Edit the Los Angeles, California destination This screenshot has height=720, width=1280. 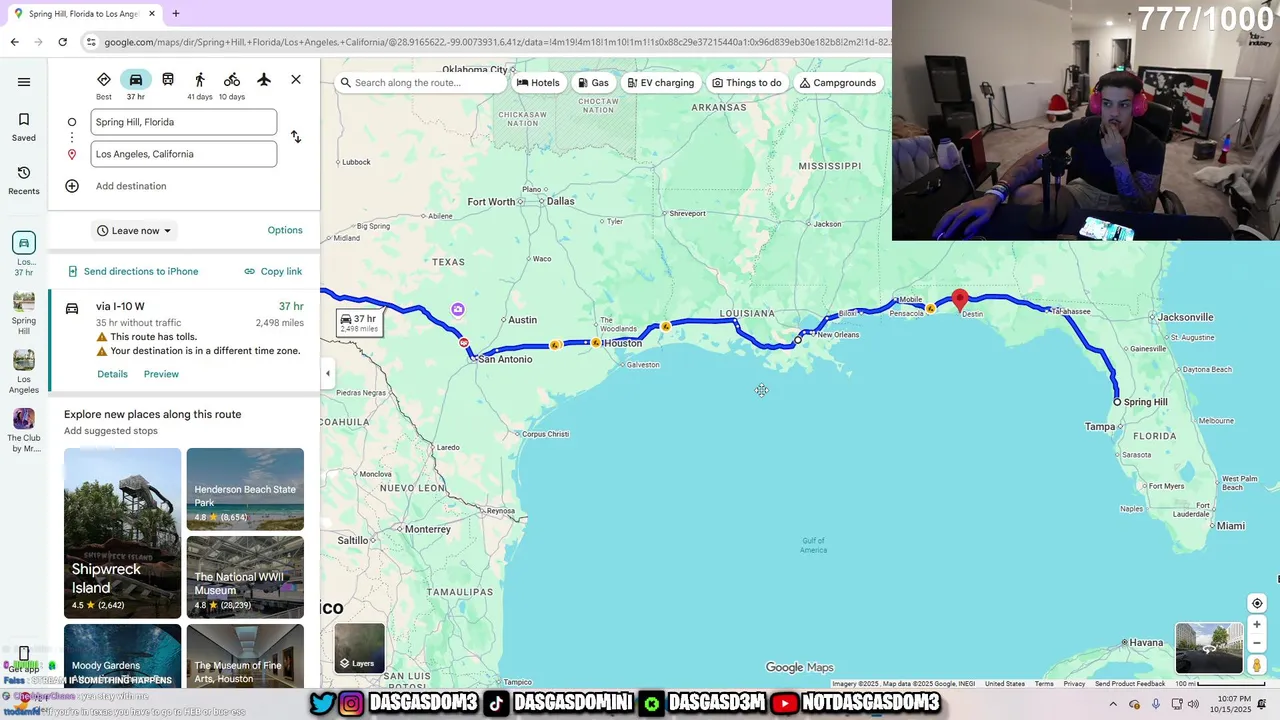(184, 154)
